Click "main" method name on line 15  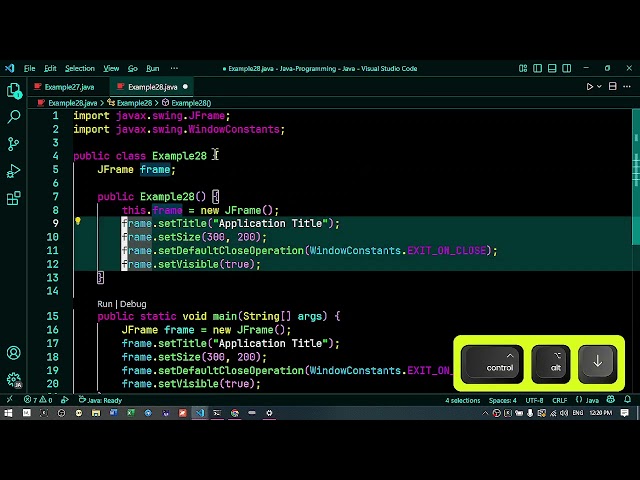(x=224, y=316)
